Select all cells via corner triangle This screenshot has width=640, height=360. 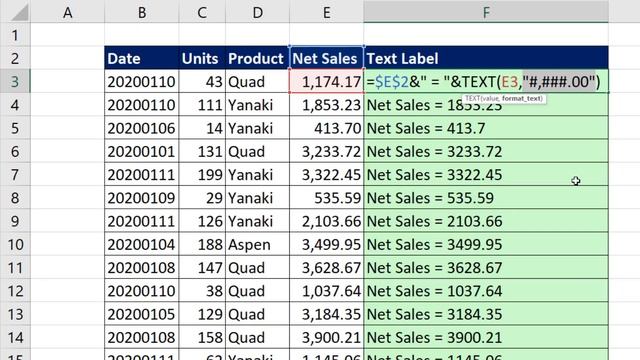[20, 12]
